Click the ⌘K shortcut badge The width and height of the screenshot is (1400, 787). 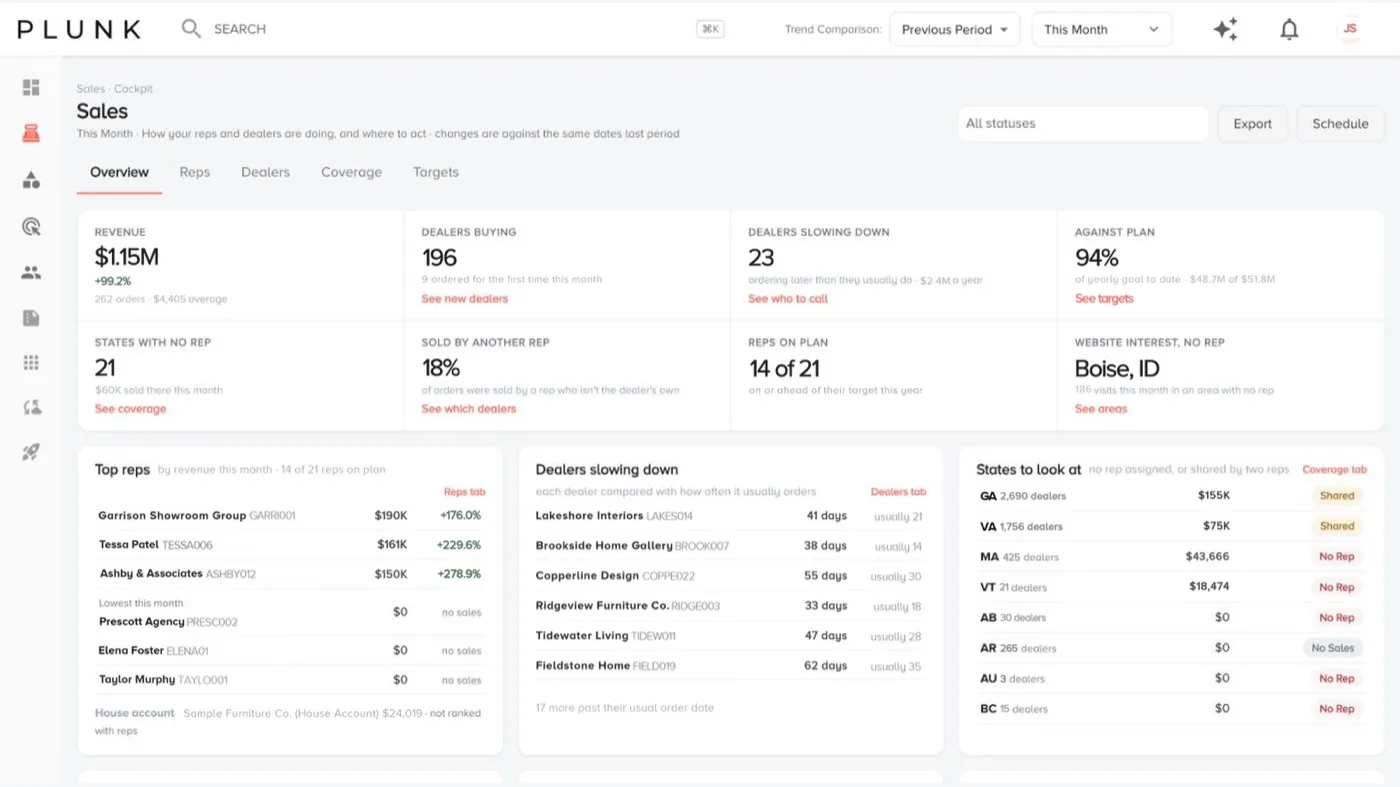click(710, 29)
